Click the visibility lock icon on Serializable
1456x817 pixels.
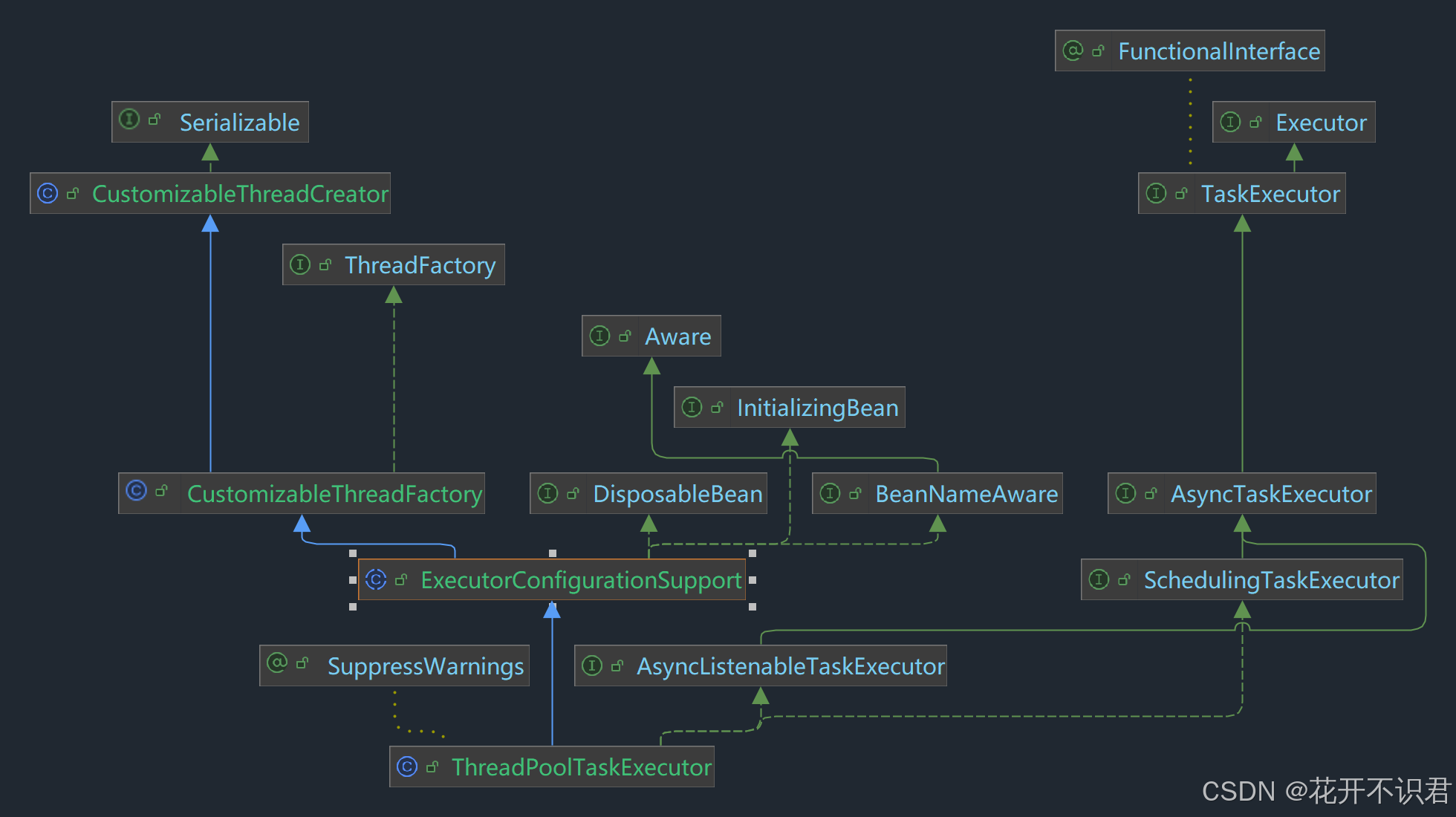155,119
